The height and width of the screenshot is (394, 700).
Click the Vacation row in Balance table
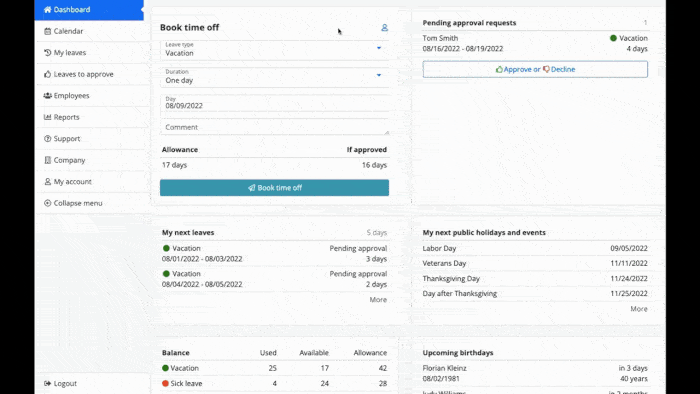point(274,368)
